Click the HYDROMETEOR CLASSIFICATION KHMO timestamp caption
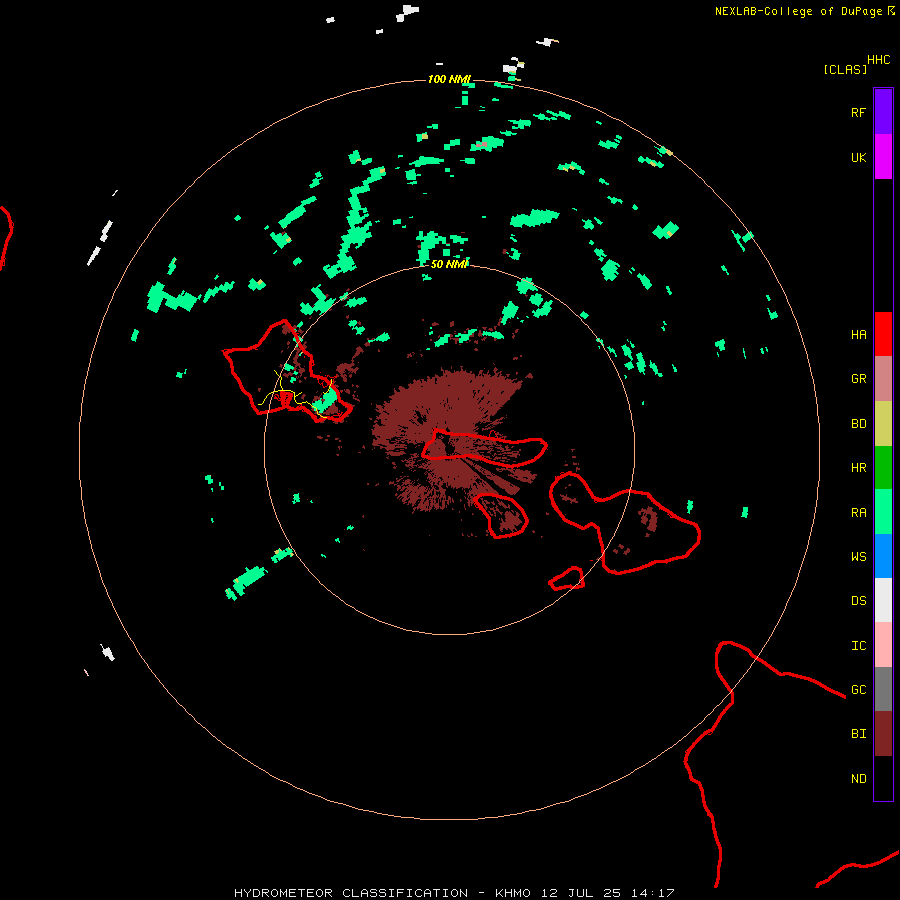The image size is (900, 900). [454, 893]
